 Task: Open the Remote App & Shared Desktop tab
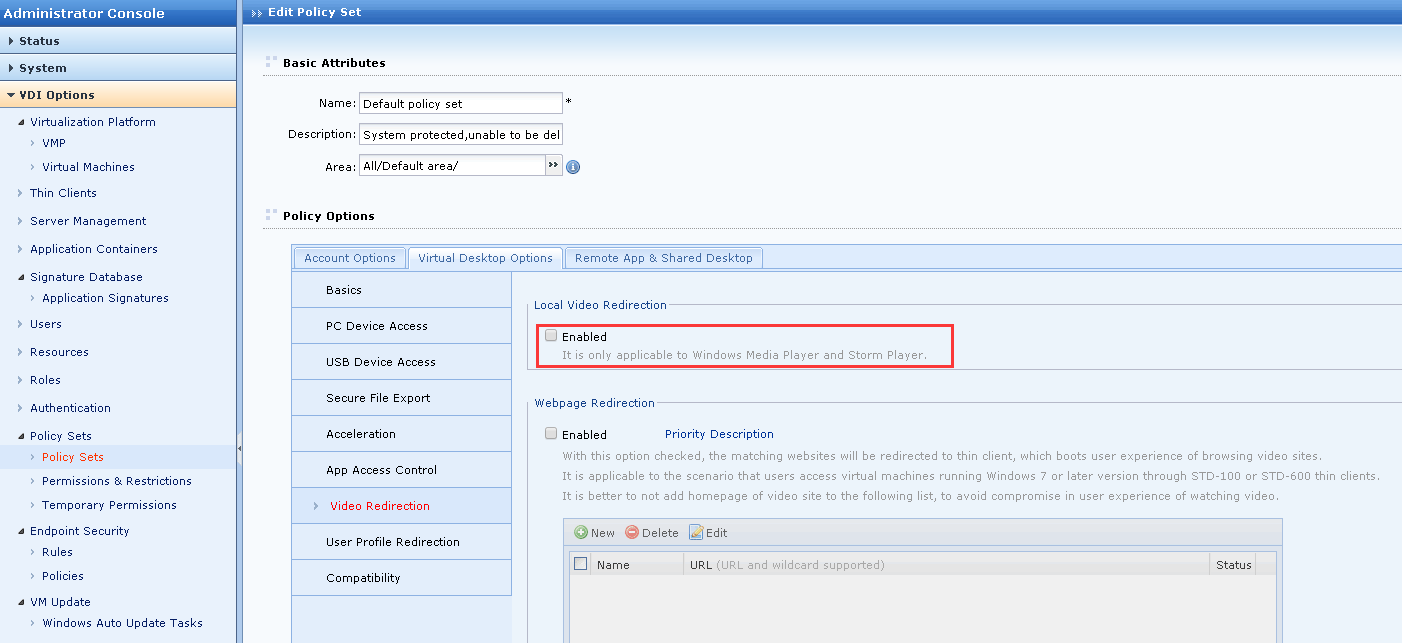click(x=663, y=258)
